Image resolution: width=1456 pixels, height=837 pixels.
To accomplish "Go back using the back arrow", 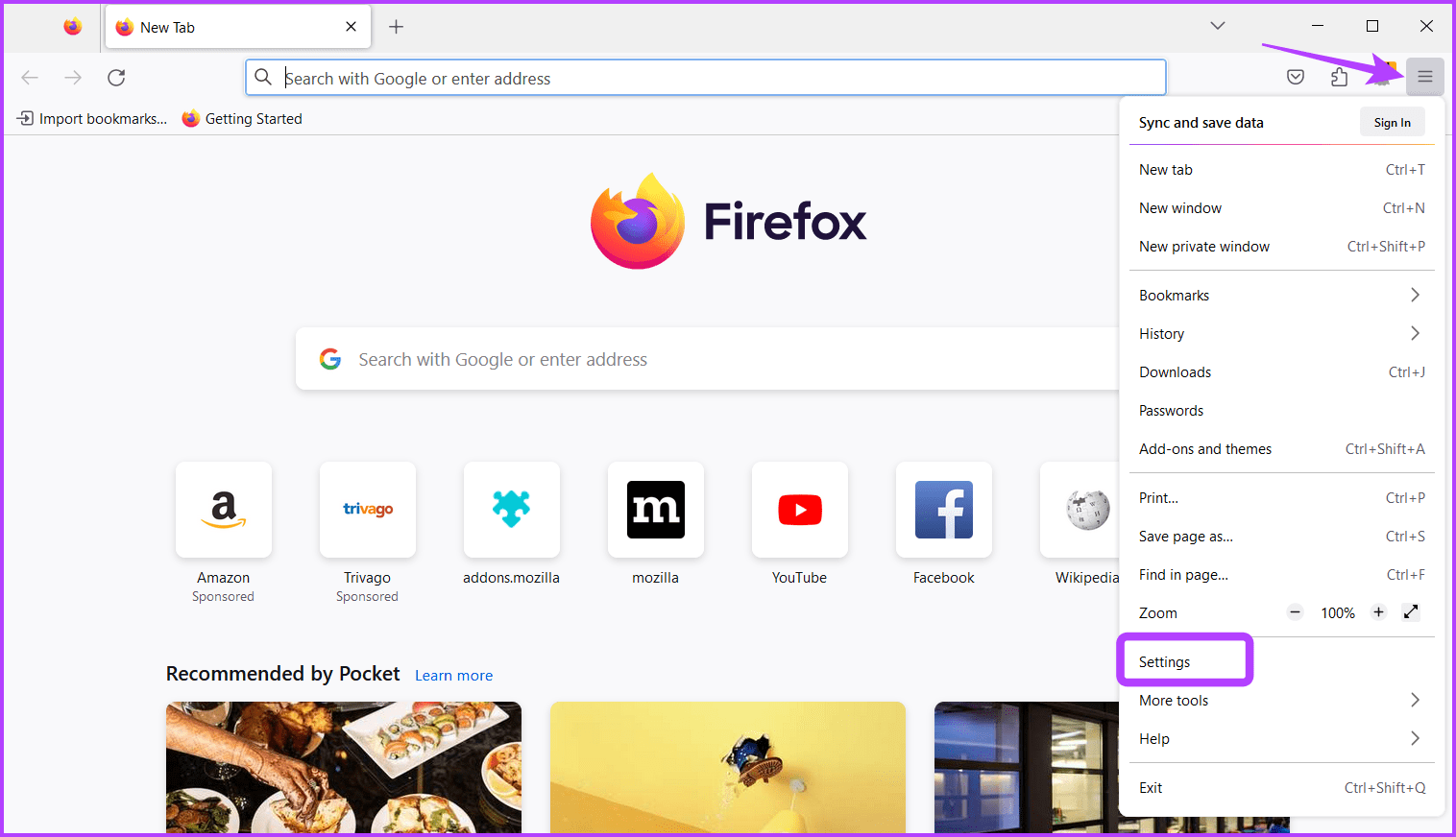I will [x=30, y=78].
